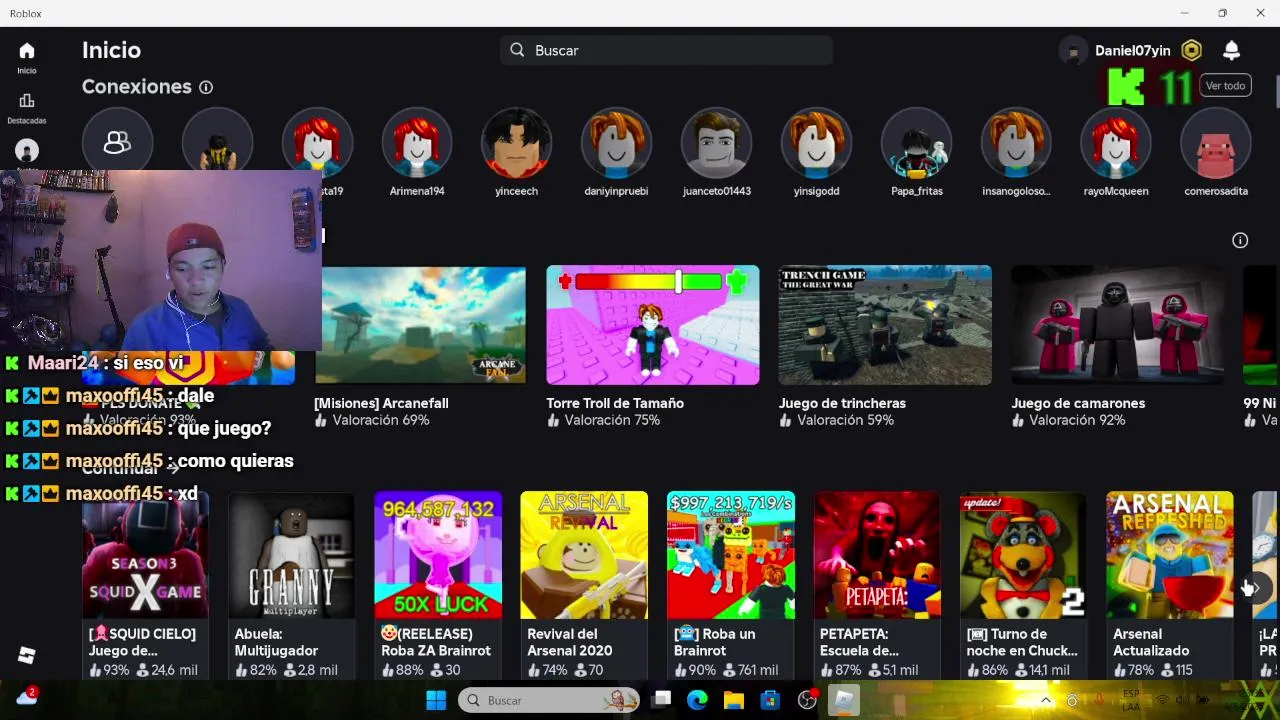Open the Abuela: Multijugador game card
This screenshot has height=720, width=1280.
pos(291,585)
